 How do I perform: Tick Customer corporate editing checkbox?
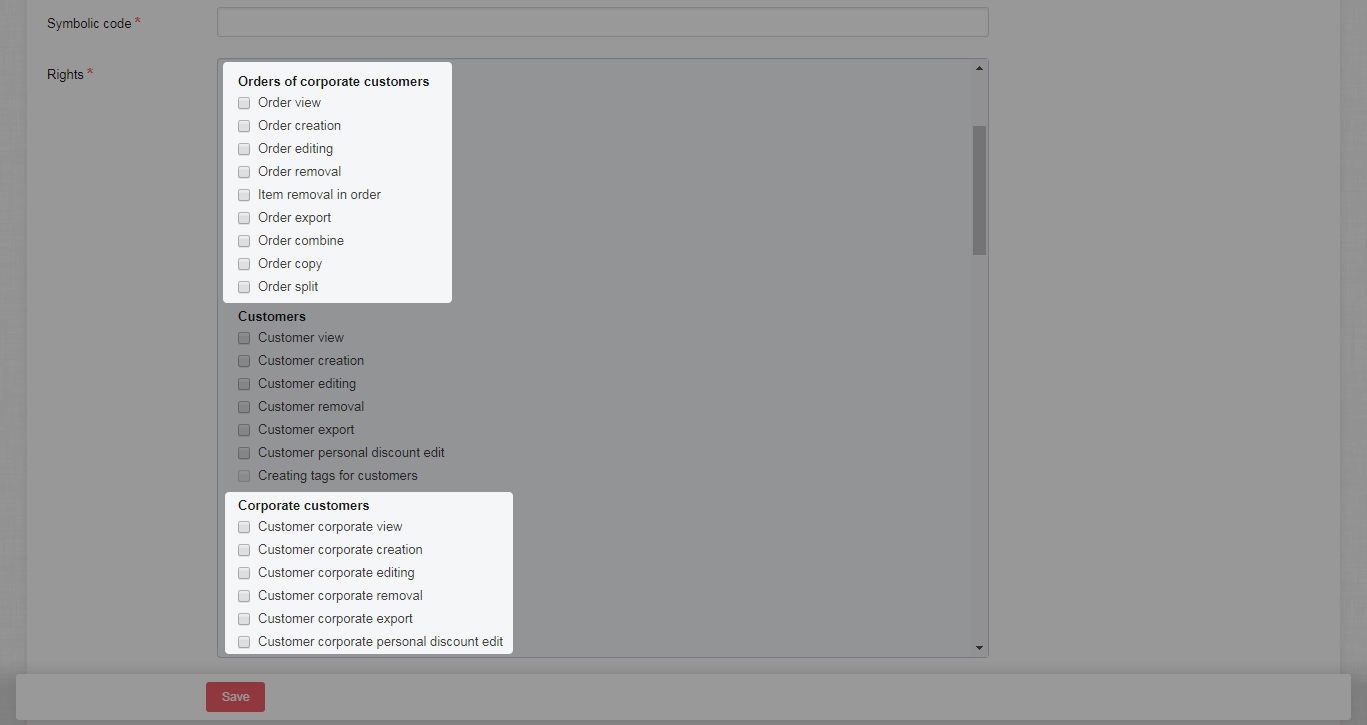[244, 573]
